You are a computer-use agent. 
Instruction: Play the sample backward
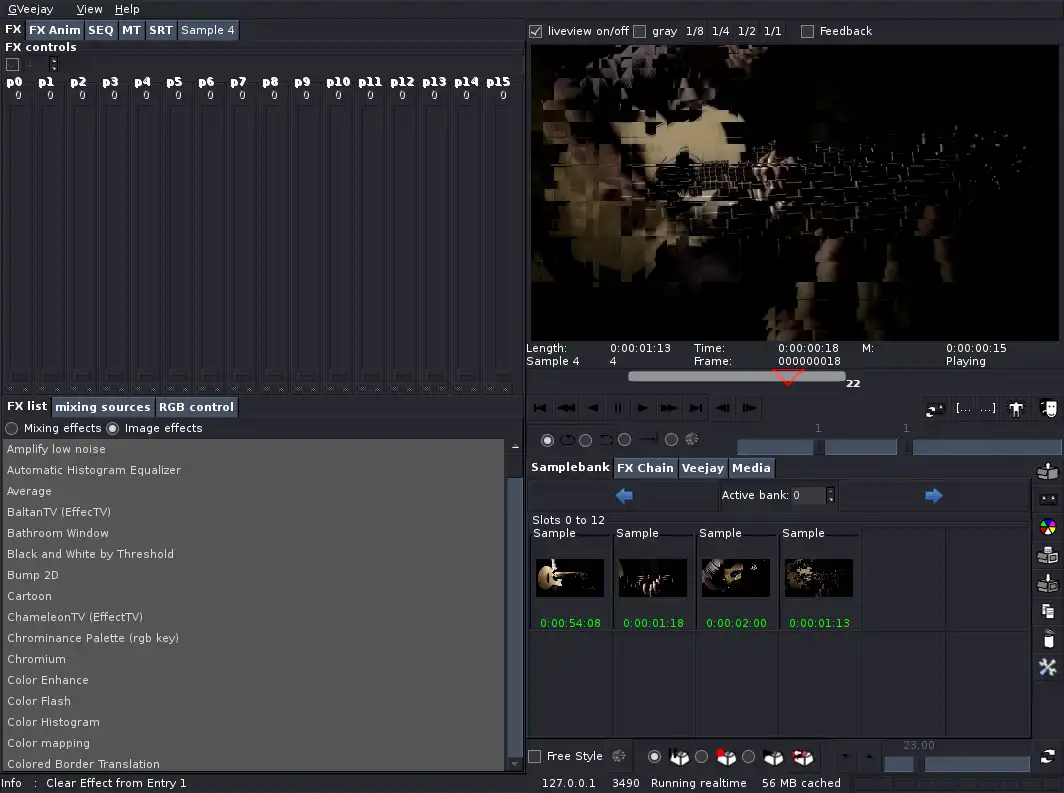pos(592,408)
